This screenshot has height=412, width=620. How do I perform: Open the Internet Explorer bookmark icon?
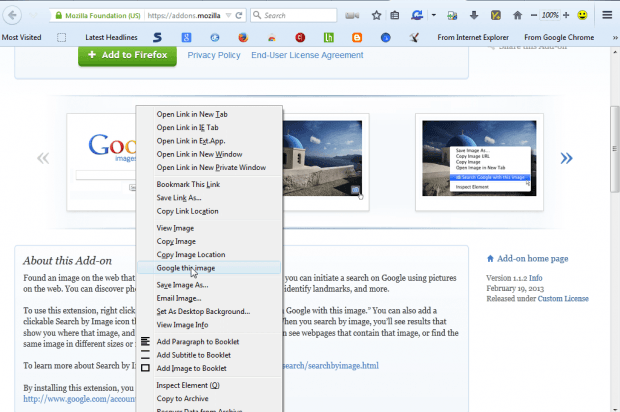(x=215, y=38)
